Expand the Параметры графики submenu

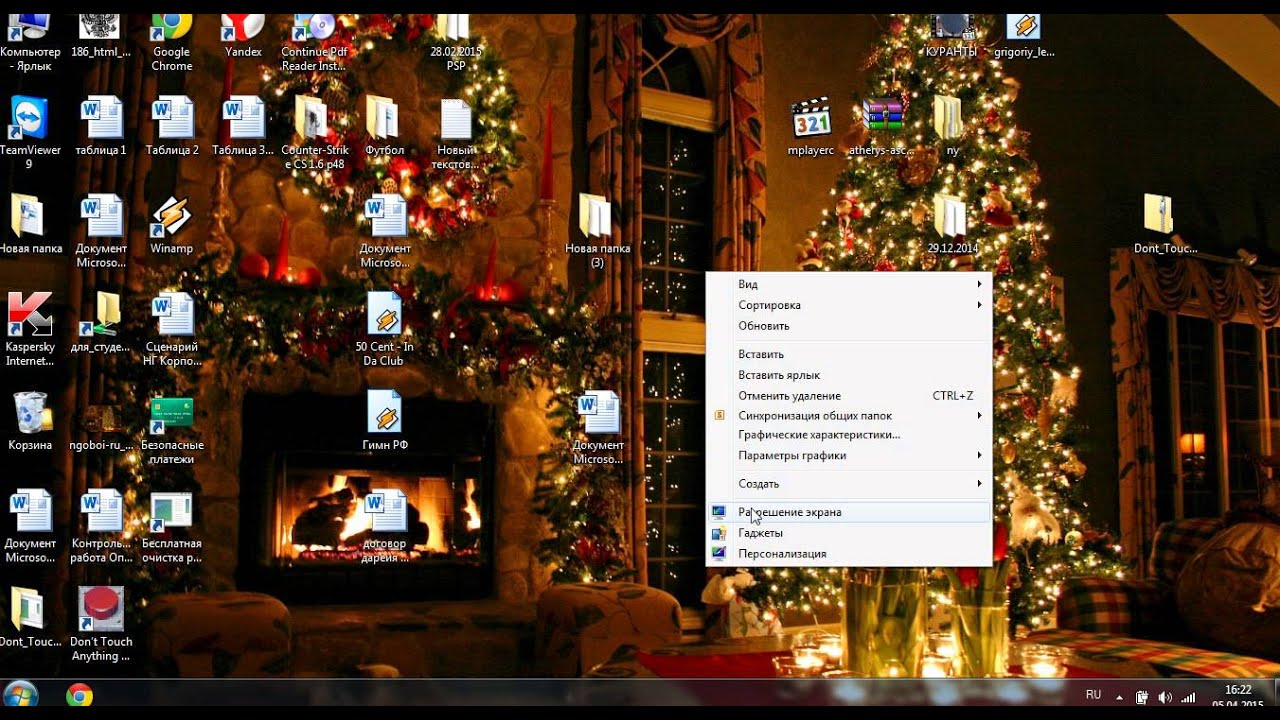pyautogui.click(x=849, y=455)
